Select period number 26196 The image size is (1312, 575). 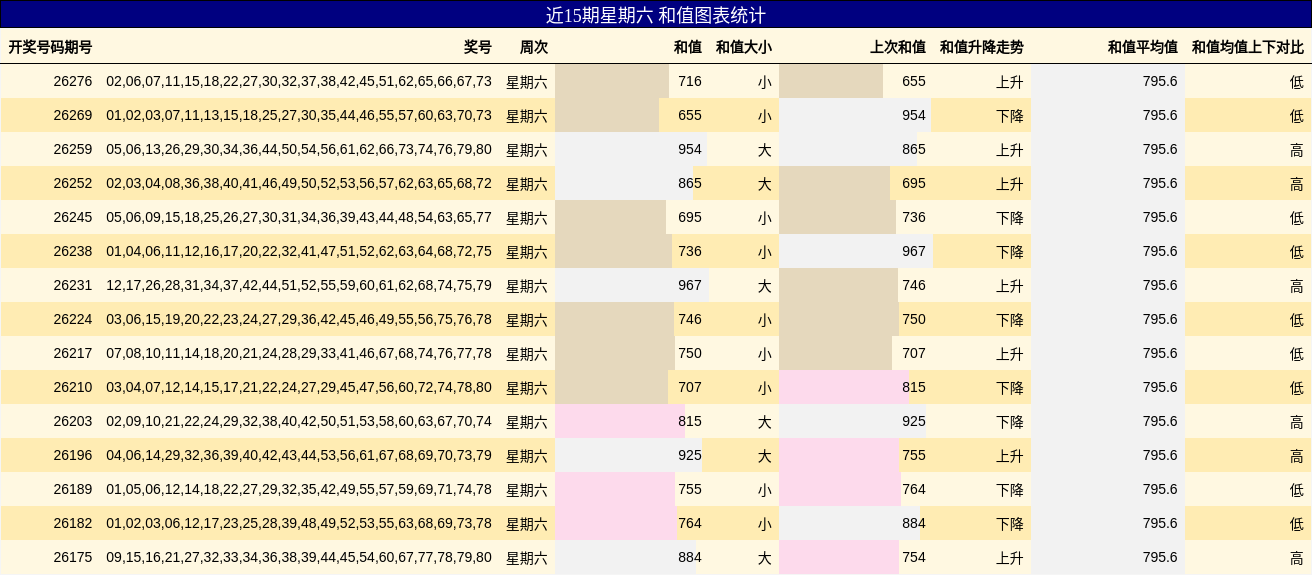(x=73, y=456)
